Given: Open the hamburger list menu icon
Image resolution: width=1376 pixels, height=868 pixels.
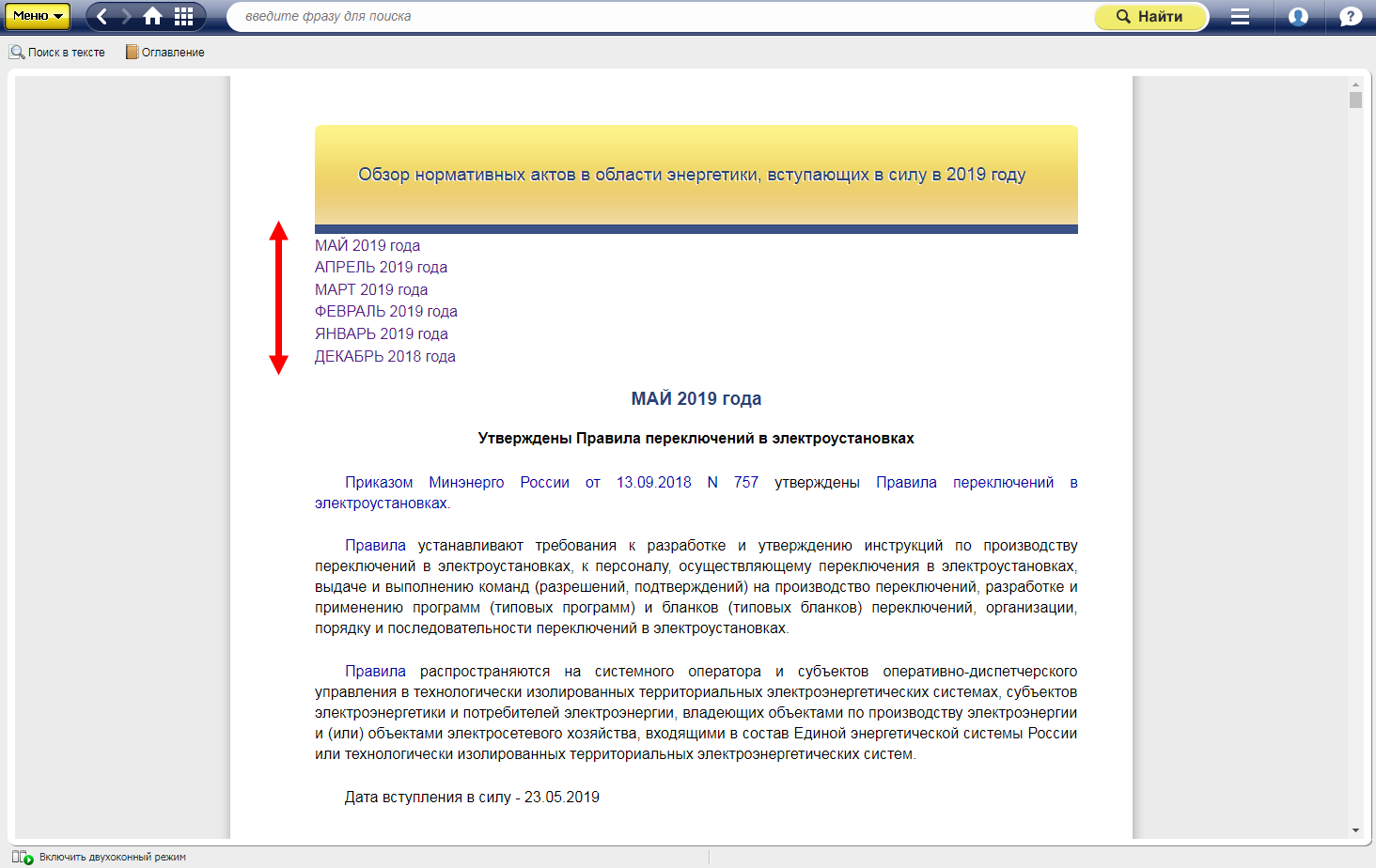Looking at the screenshot, I should coord(1240,16).
